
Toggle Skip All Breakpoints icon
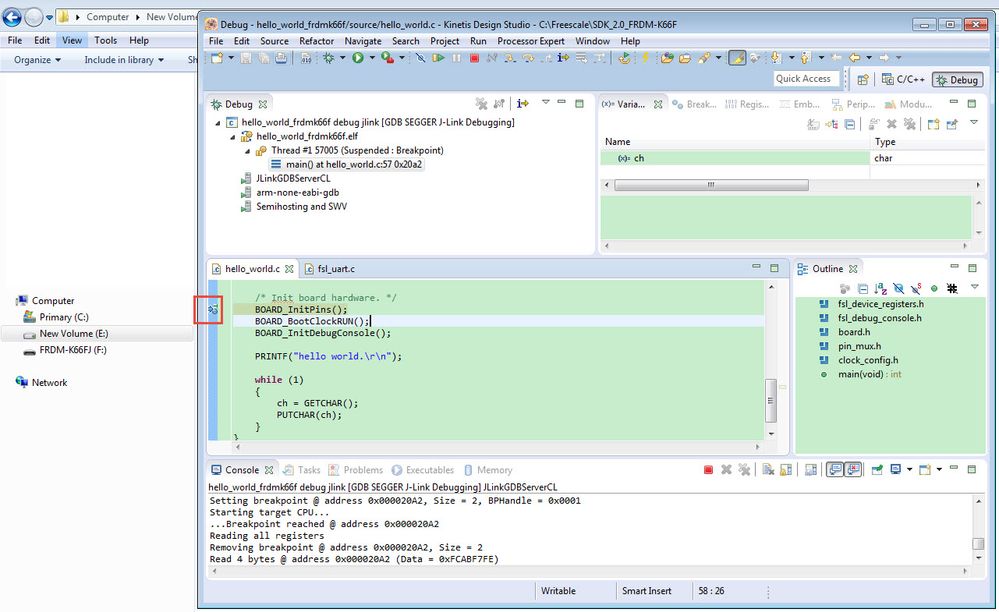click(420, 58)
